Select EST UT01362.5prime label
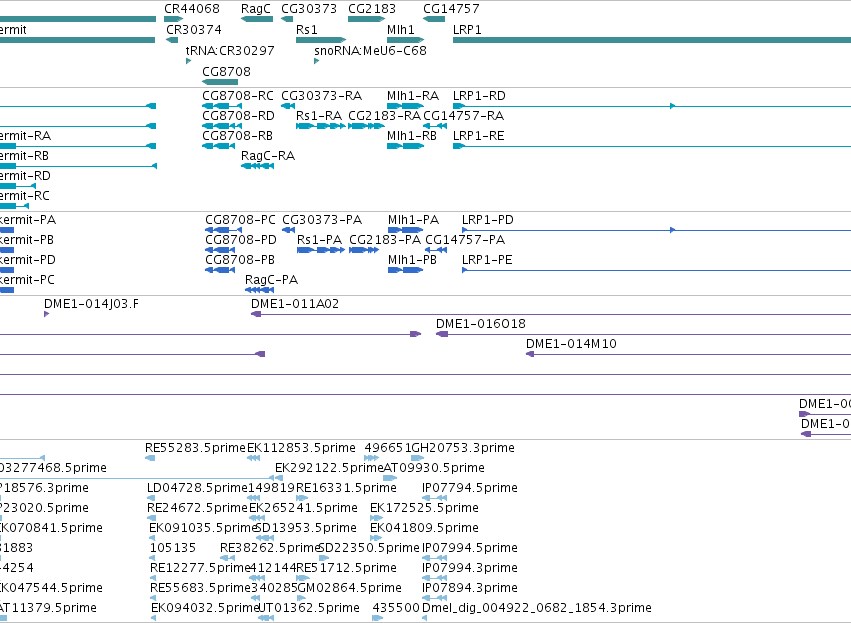This screenshot has height=623, width=851. (x=309, y=608)
